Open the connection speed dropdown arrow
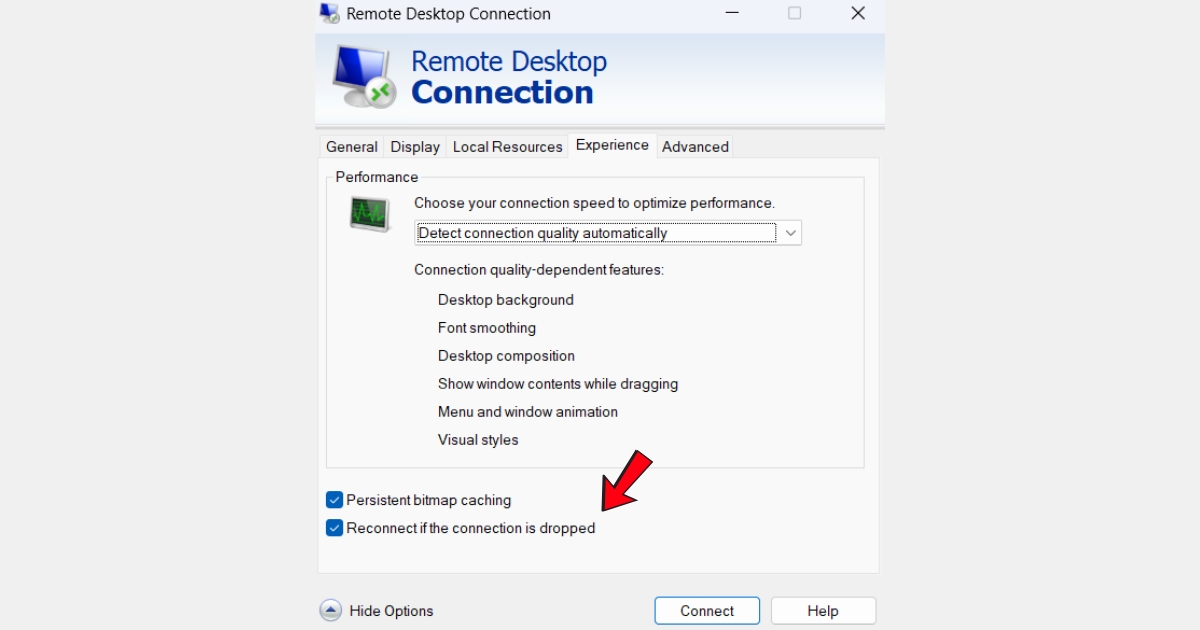The height and width of the screenshot is (630, 1200). [x=789, y=232]
